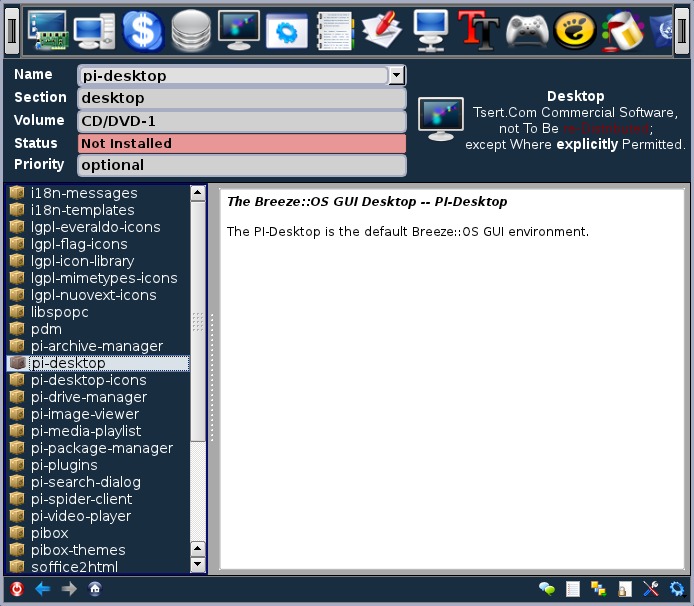The height and width of the screenshot is (606, 694).
Task: Select pi-package-manager in the package list
Action: click(101, 448)
